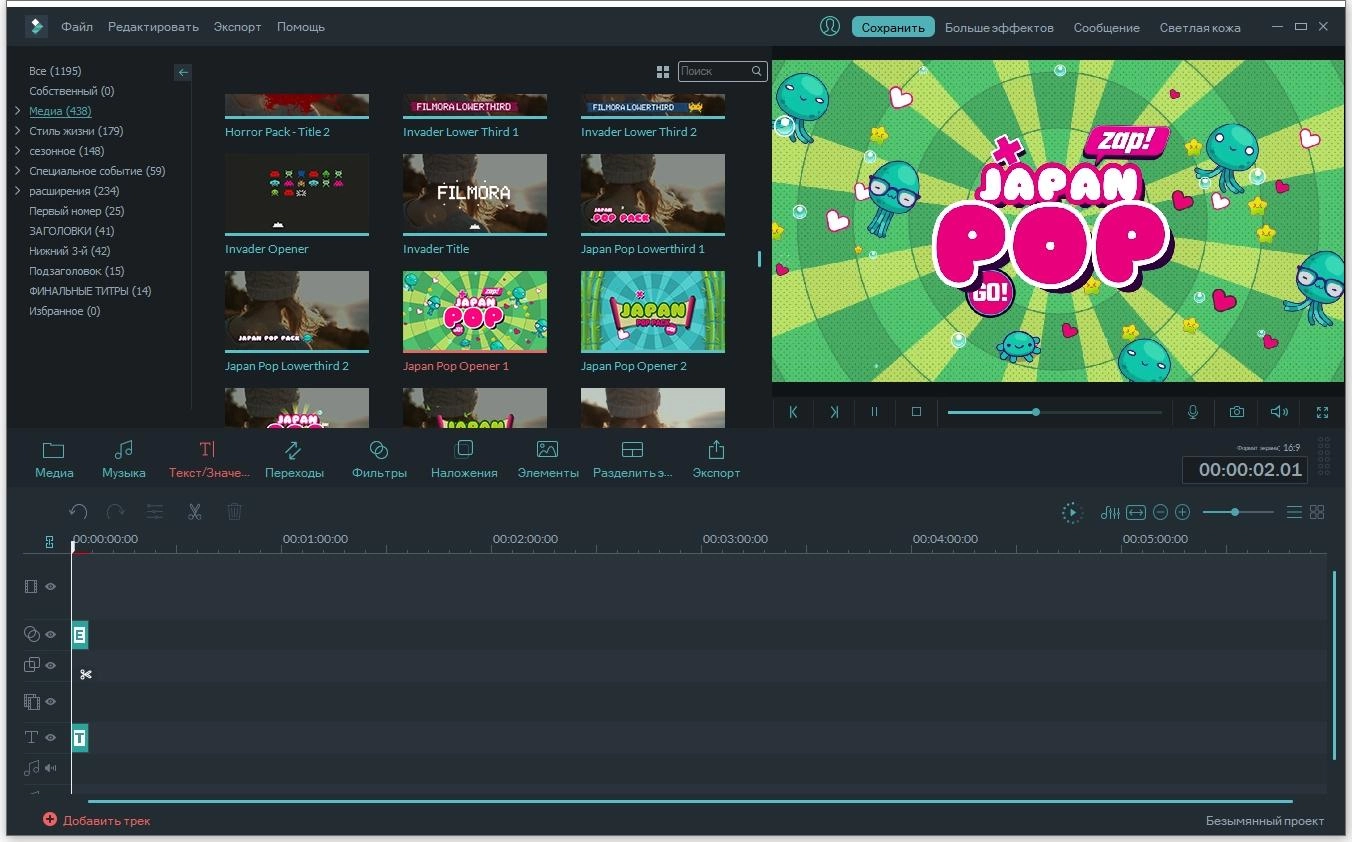Screen dimensions: 1352x842
Task: Select Japan Pop Opener 1 thumbnail
Action: 475,311
